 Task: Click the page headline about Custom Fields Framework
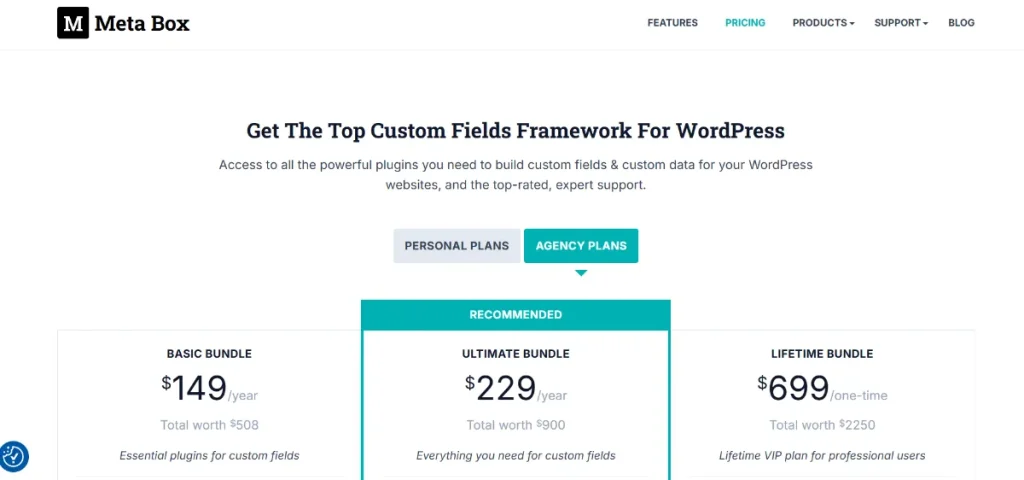[x=515, y=131]
